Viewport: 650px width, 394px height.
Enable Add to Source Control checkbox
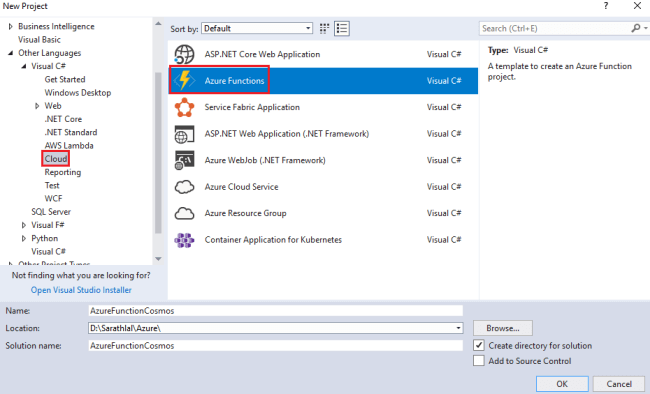tap(479, 360)
